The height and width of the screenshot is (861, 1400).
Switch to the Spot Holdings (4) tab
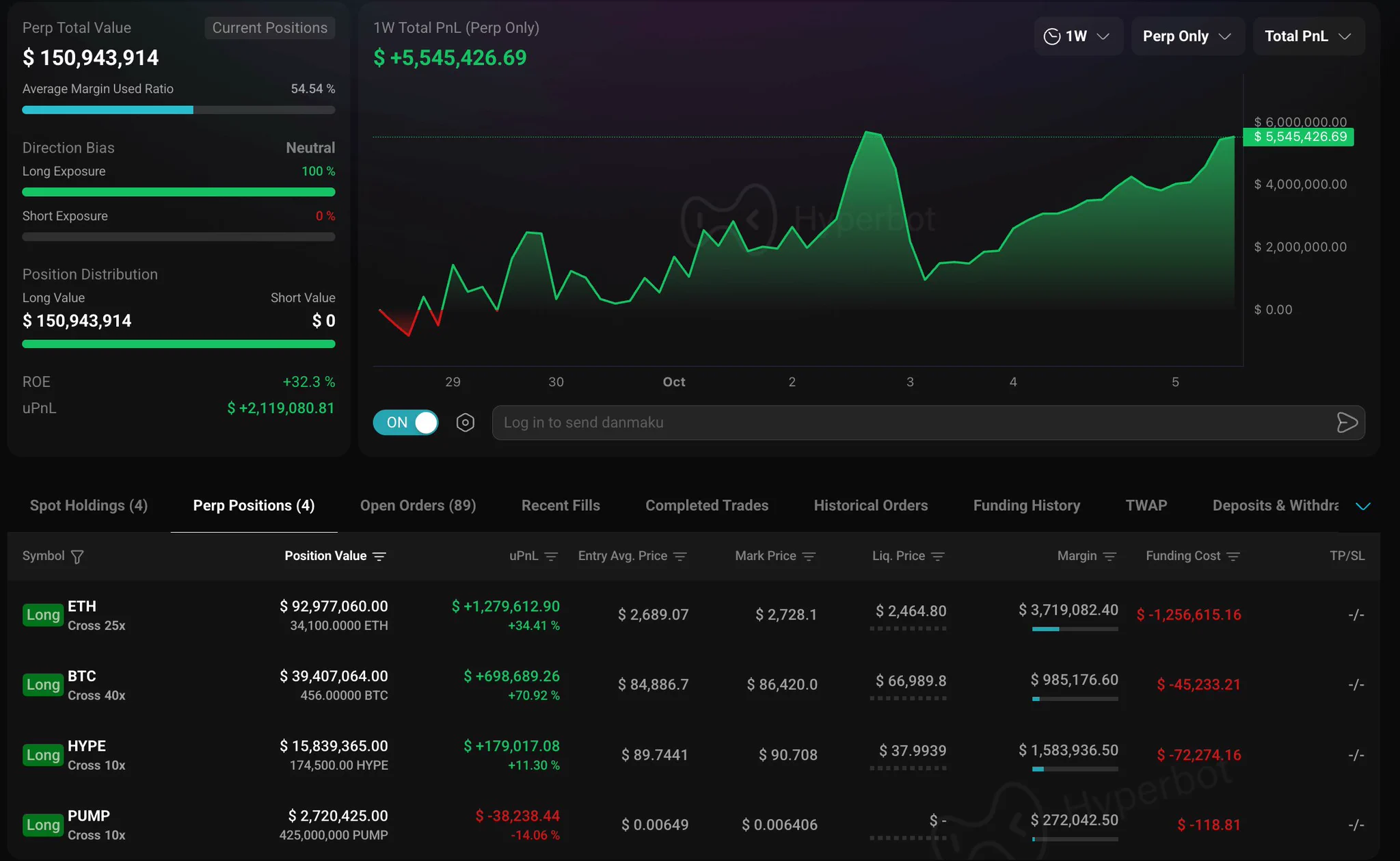[89, 505]
